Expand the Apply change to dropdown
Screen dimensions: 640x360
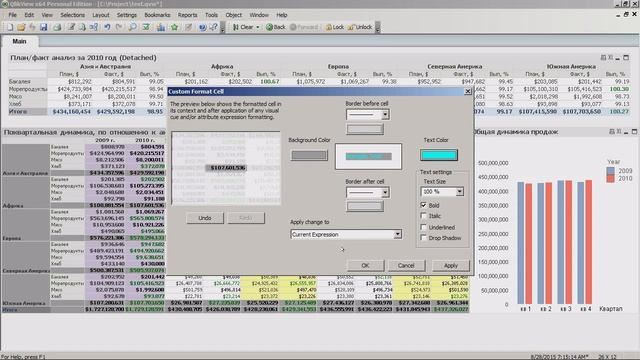(397, 234)
